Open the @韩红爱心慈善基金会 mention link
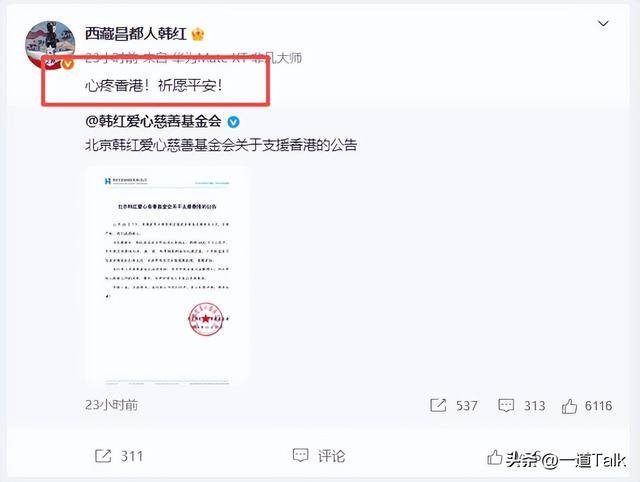This screenshot has height=482, width=640. click(153, 121)
